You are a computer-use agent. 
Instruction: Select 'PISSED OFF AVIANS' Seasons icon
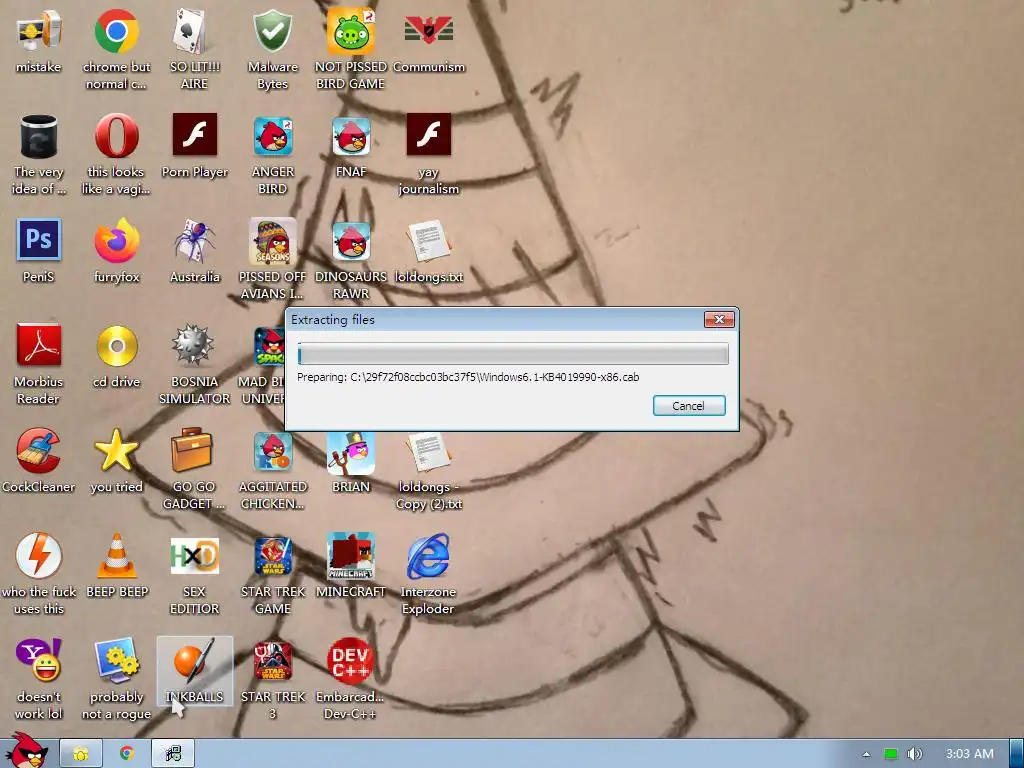(x=272, y=241)
